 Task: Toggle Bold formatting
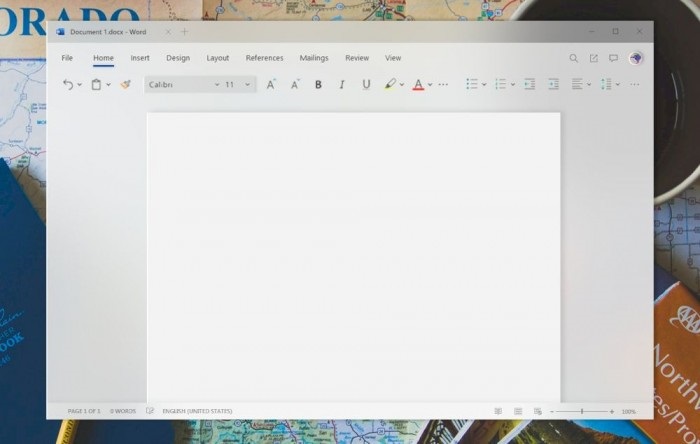tap(318, 85)
